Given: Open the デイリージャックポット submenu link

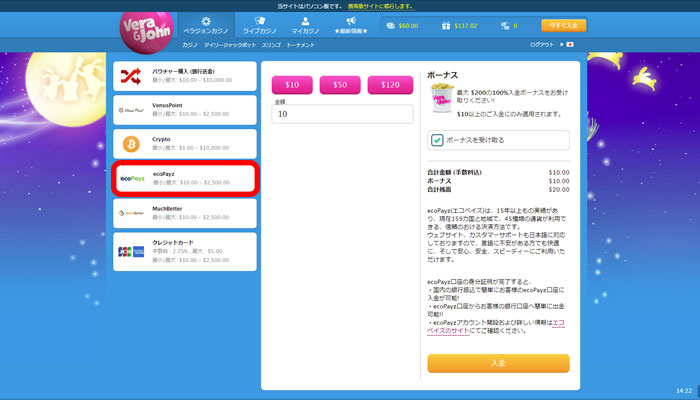Looking at the screenshot, I should point(230,45).
